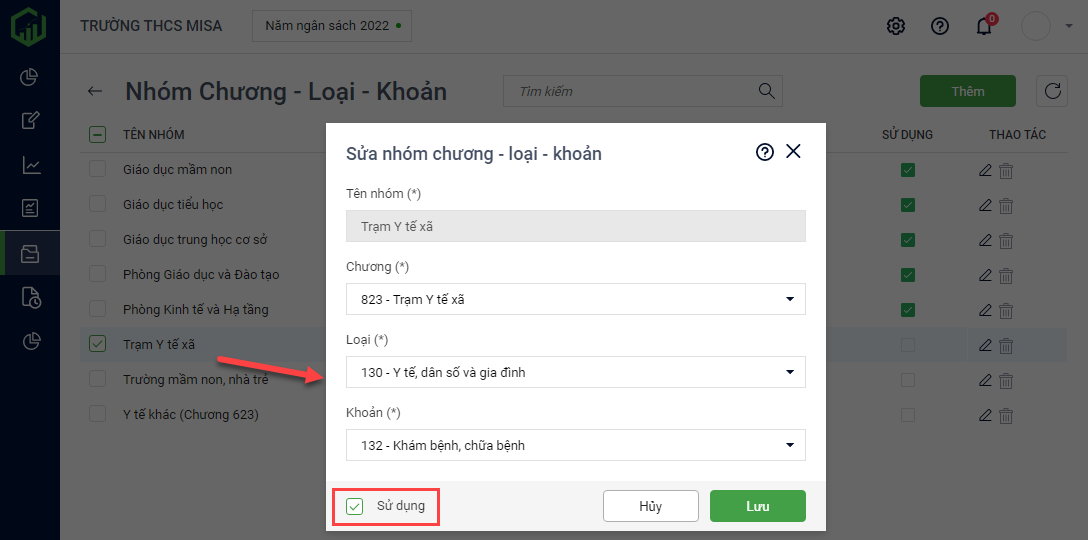
Task: Click the Hủy button
Action: pos(650,506)
